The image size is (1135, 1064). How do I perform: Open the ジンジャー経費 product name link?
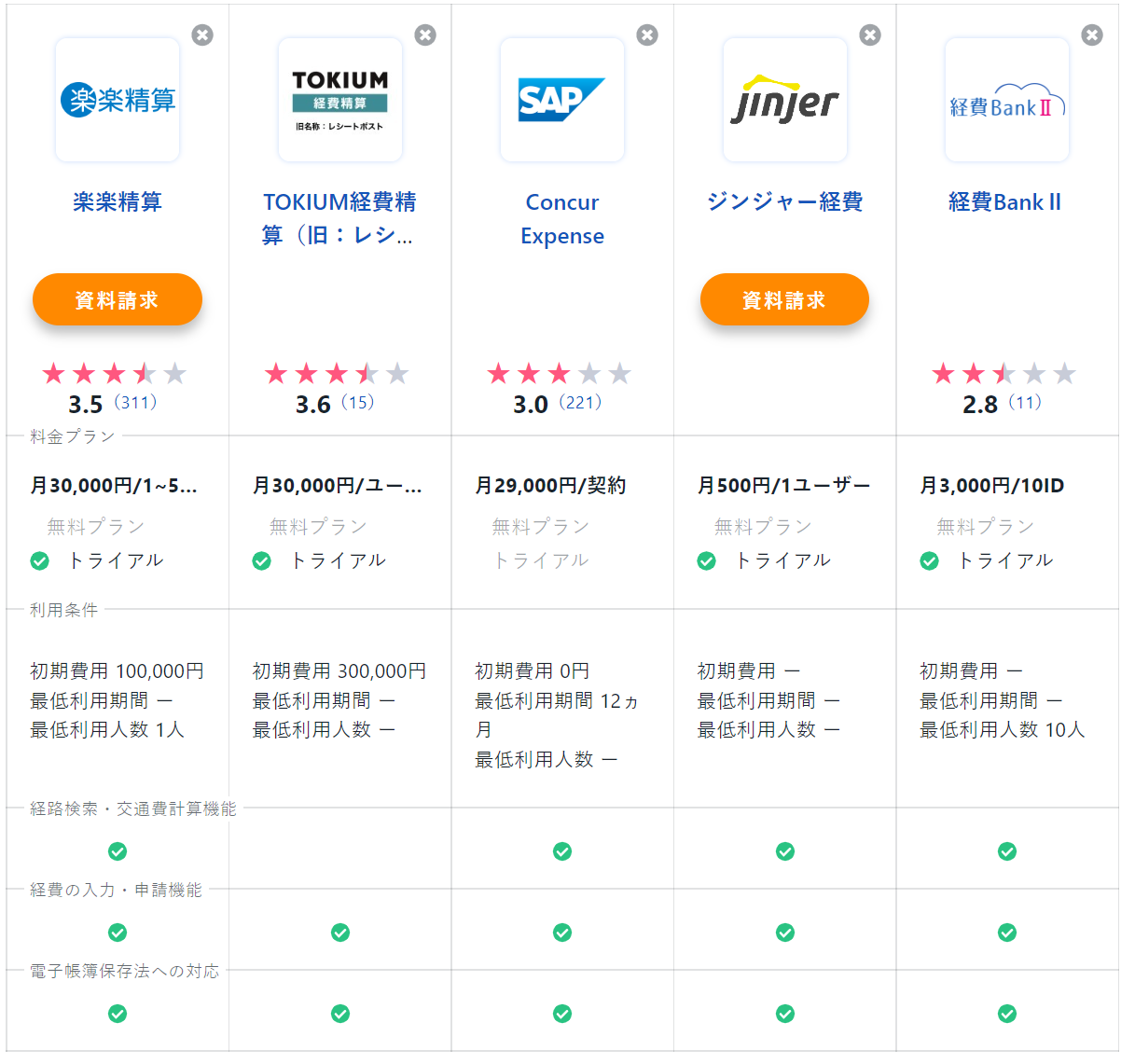tap(784, 202)
